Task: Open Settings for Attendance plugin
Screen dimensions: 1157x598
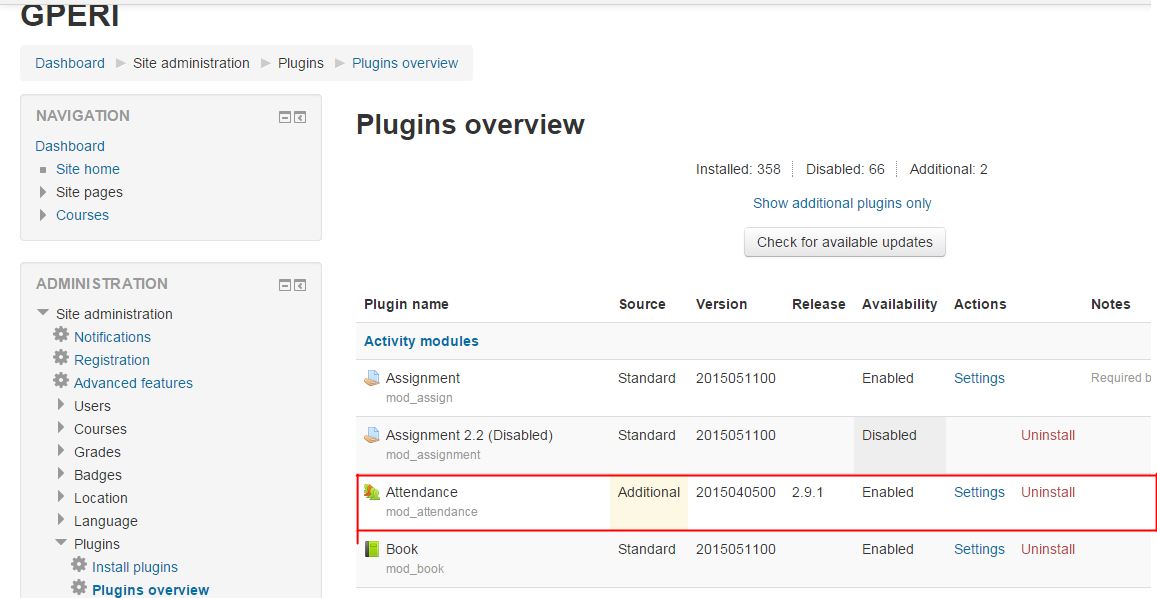Action: [979, 492]
